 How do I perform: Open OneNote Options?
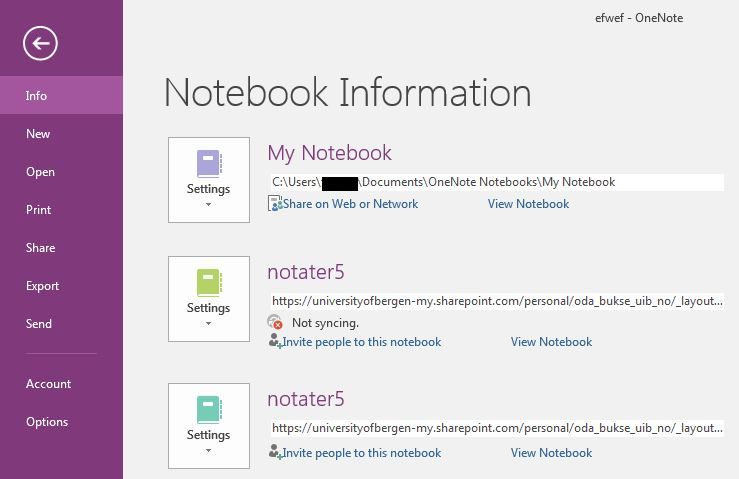tap(47, 422)
